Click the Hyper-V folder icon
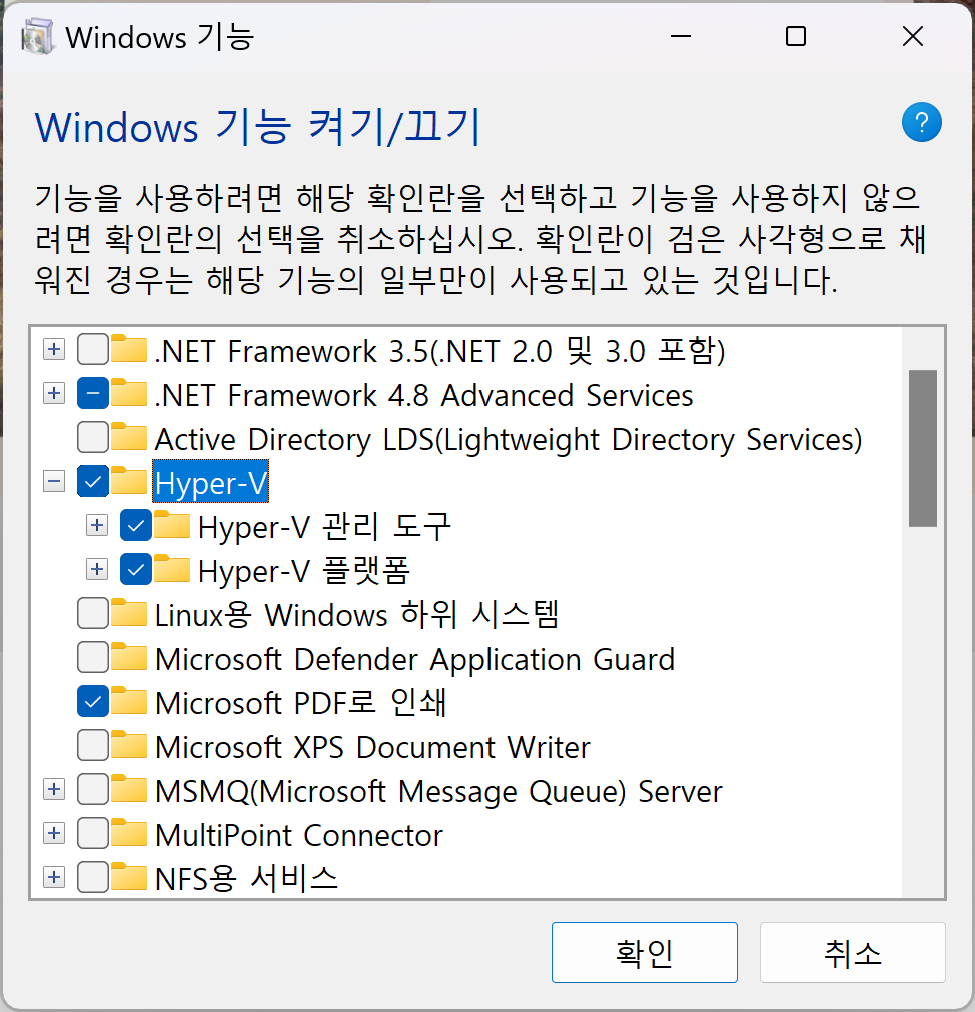Image resolution: width=975 pixels, height=1012 pixels. tap(128, 481)
